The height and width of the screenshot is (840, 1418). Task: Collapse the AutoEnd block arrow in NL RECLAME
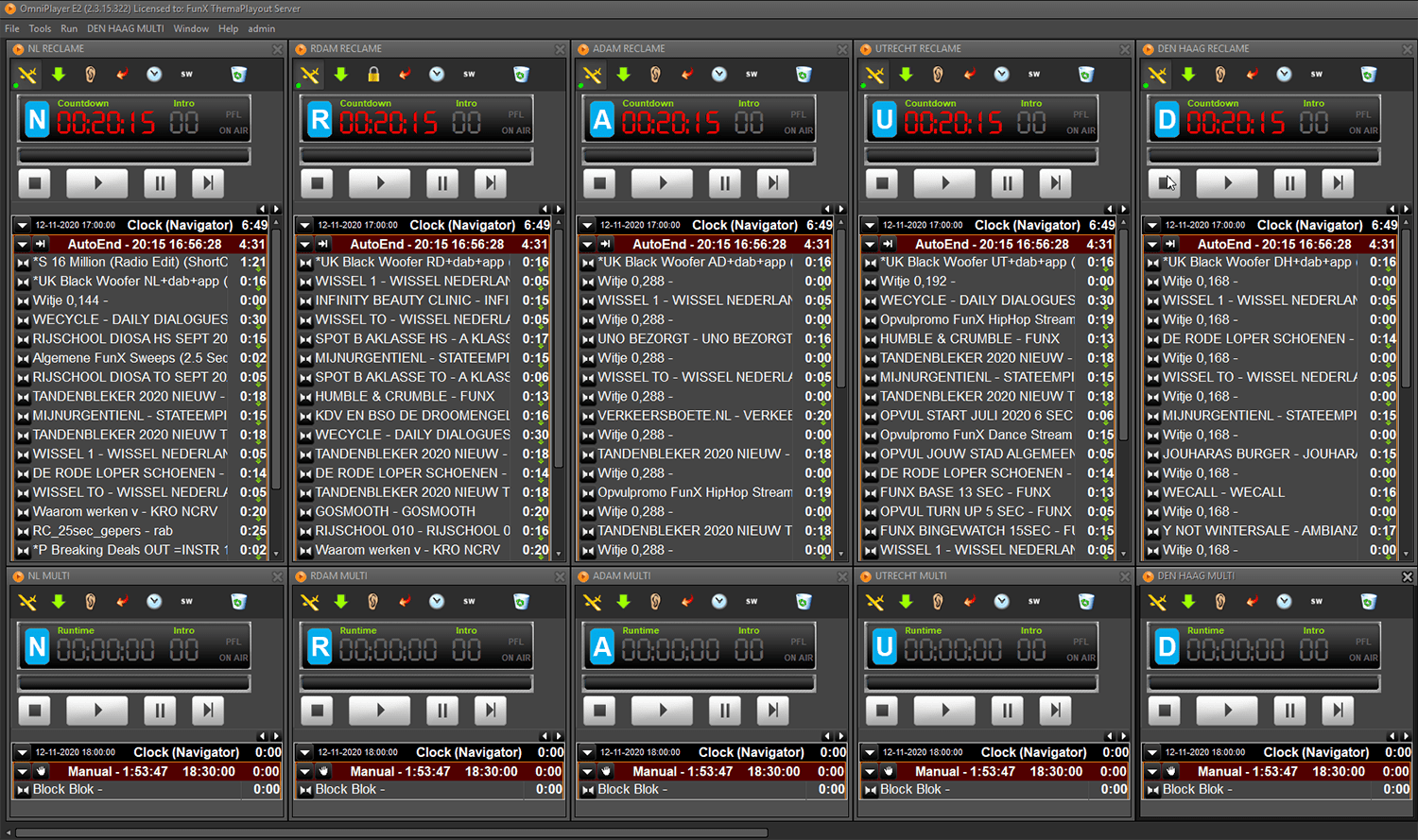(x=22, y=244)
